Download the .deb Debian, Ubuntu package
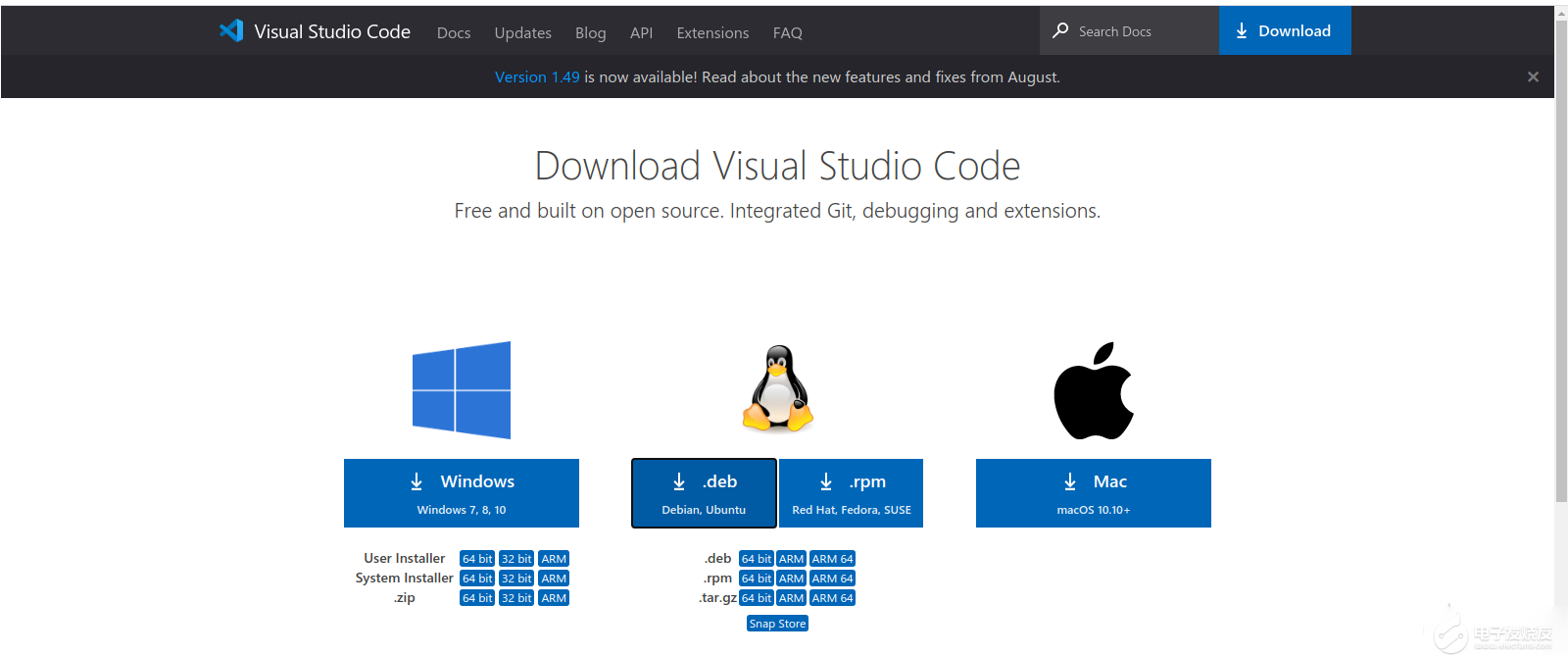Viewport: 1568px width, 655px height. tap(704, 493)
